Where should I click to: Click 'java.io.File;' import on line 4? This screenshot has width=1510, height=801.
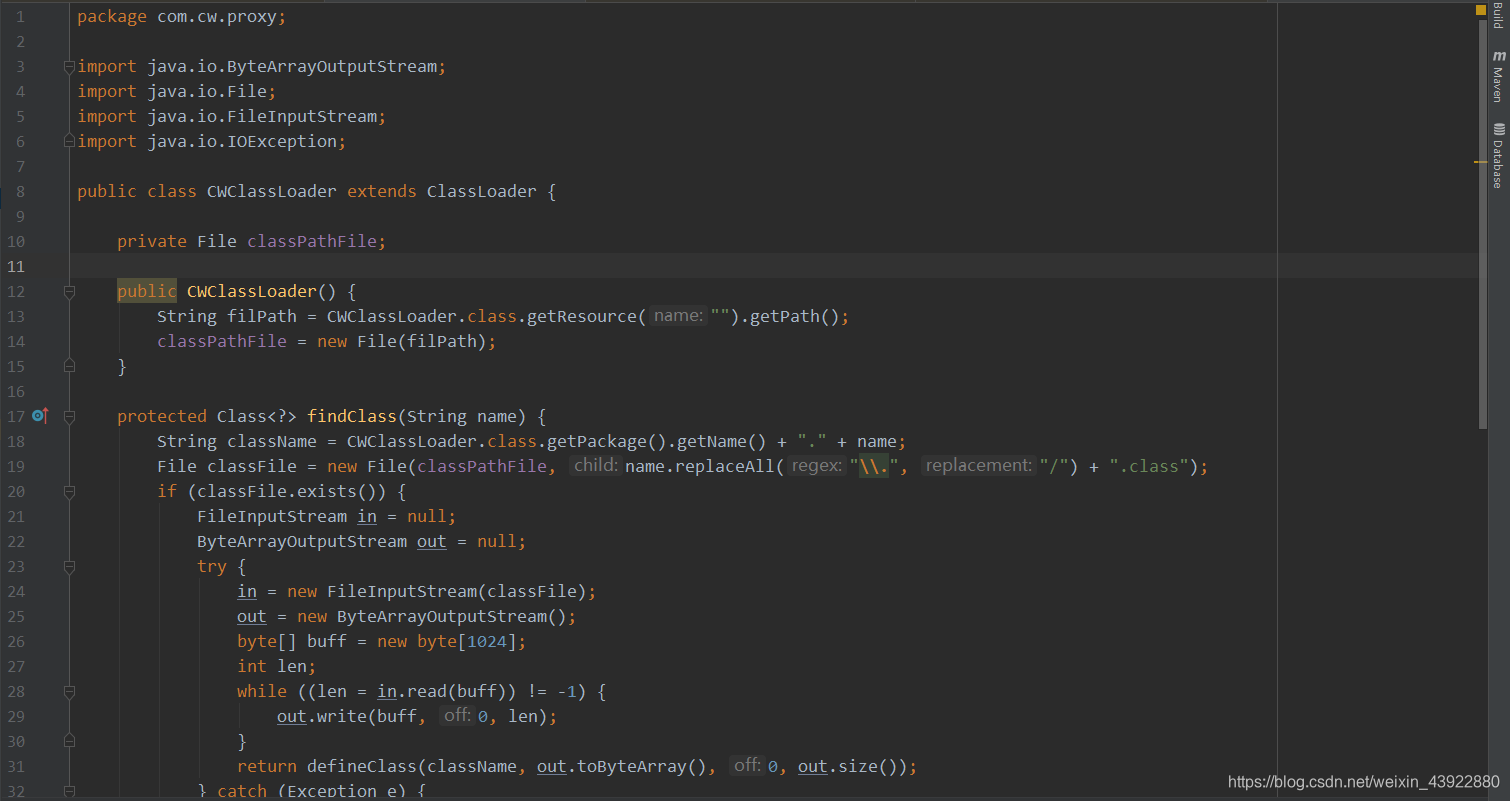point(212,92)
